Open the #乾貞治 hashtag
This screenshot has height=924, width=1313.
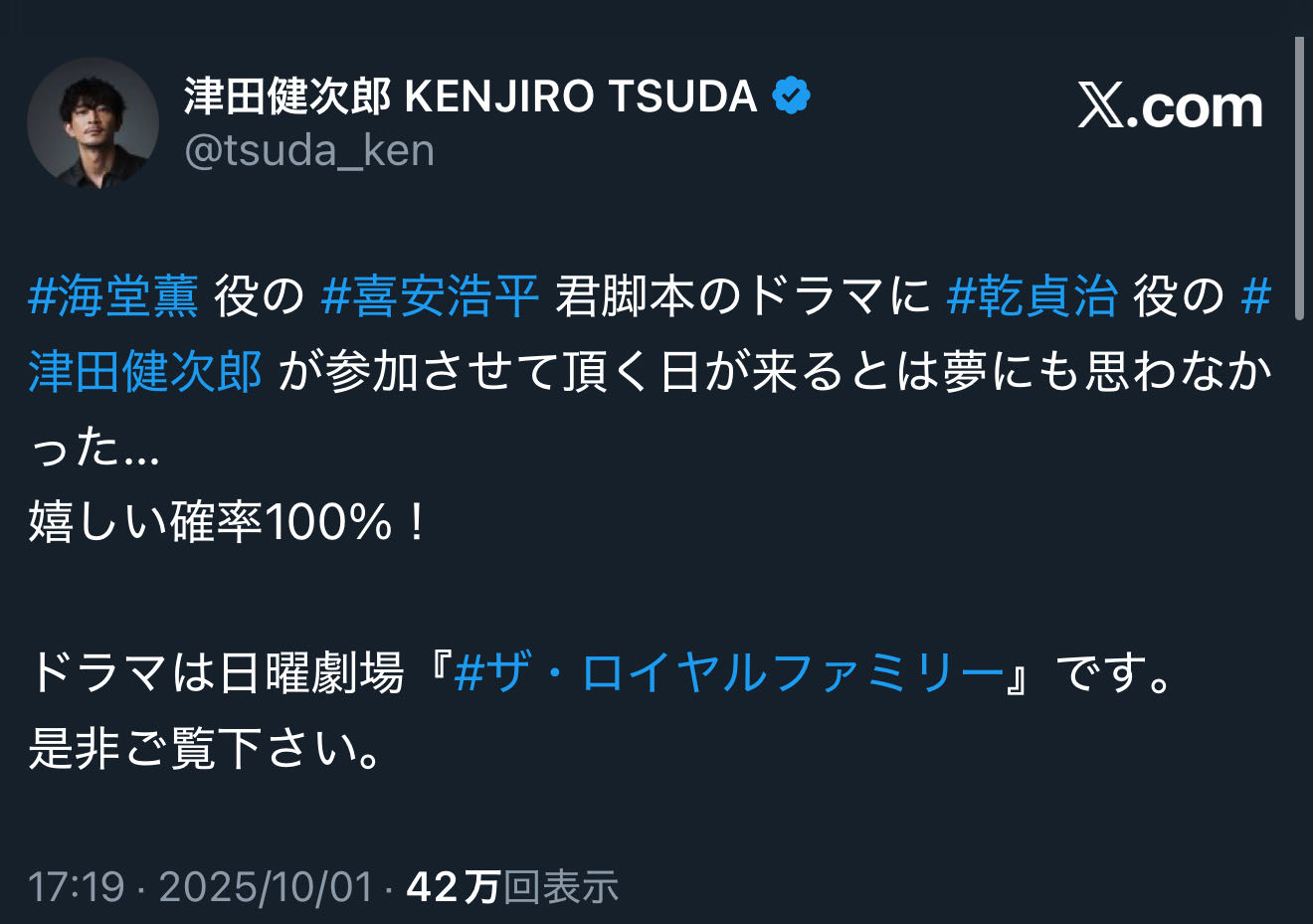coord(1032,296)
